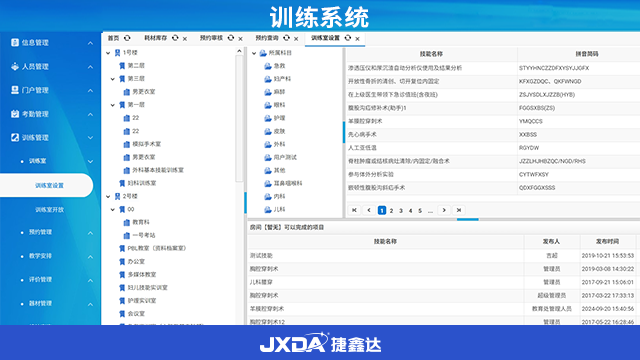640x360 pixels.
Task: Select the 人工亚低温 skill row
Action: (493, 148)
